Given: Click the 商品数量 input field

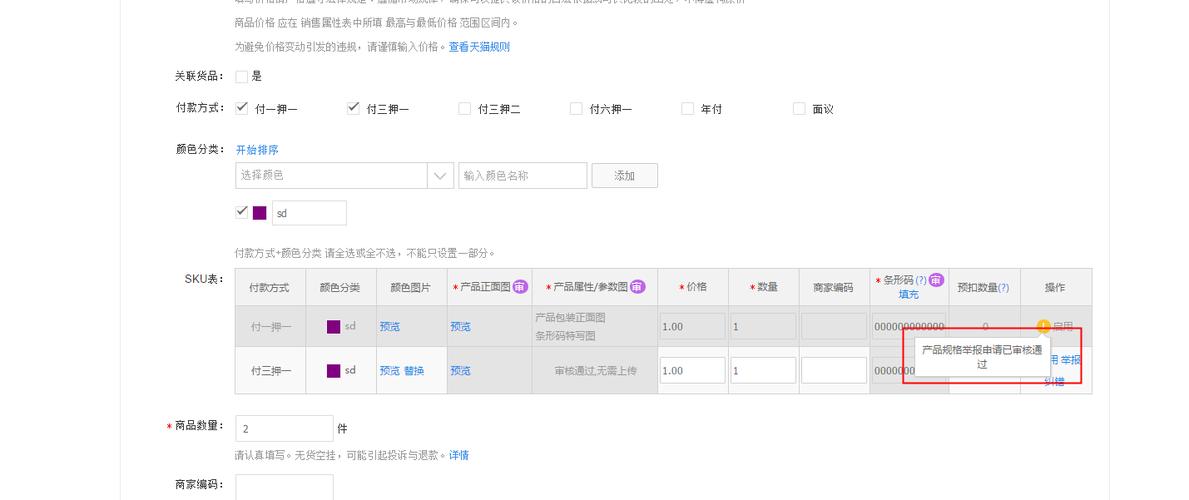Looking at the screenshot, I should pyautogui.click(x=284, y=429).
